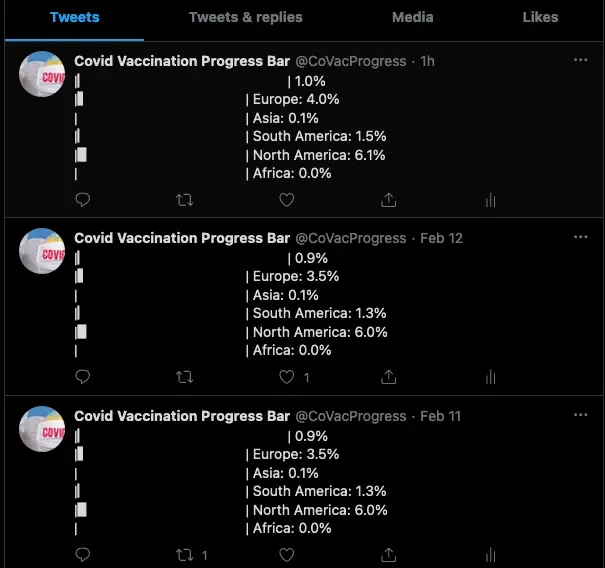Viewport: 605px width, 568px height.
Task: Open more options on Feb 11 tweet
Action: pos(580,415)
